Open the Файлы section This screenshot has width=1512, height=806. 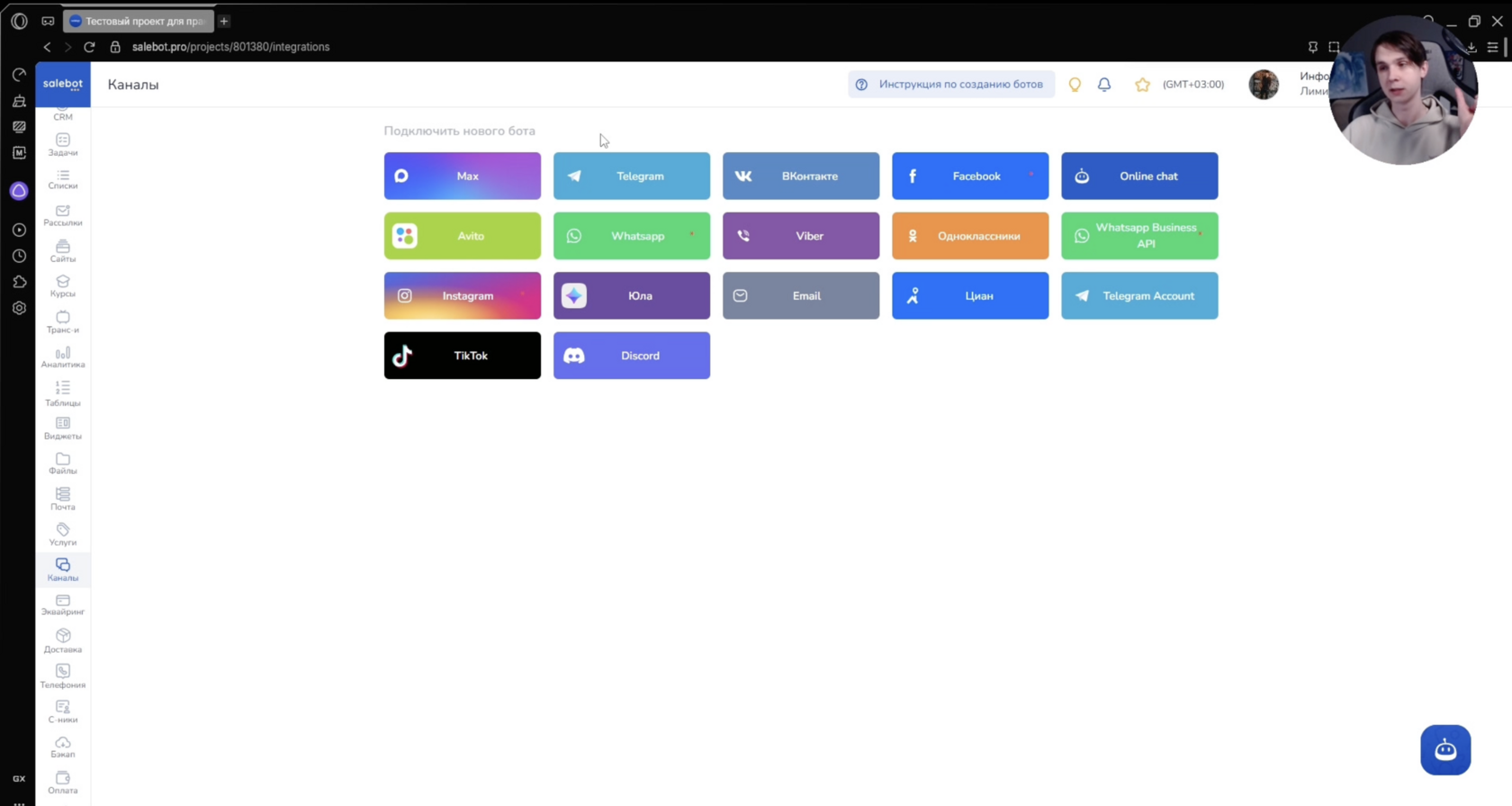coord(63,464)
